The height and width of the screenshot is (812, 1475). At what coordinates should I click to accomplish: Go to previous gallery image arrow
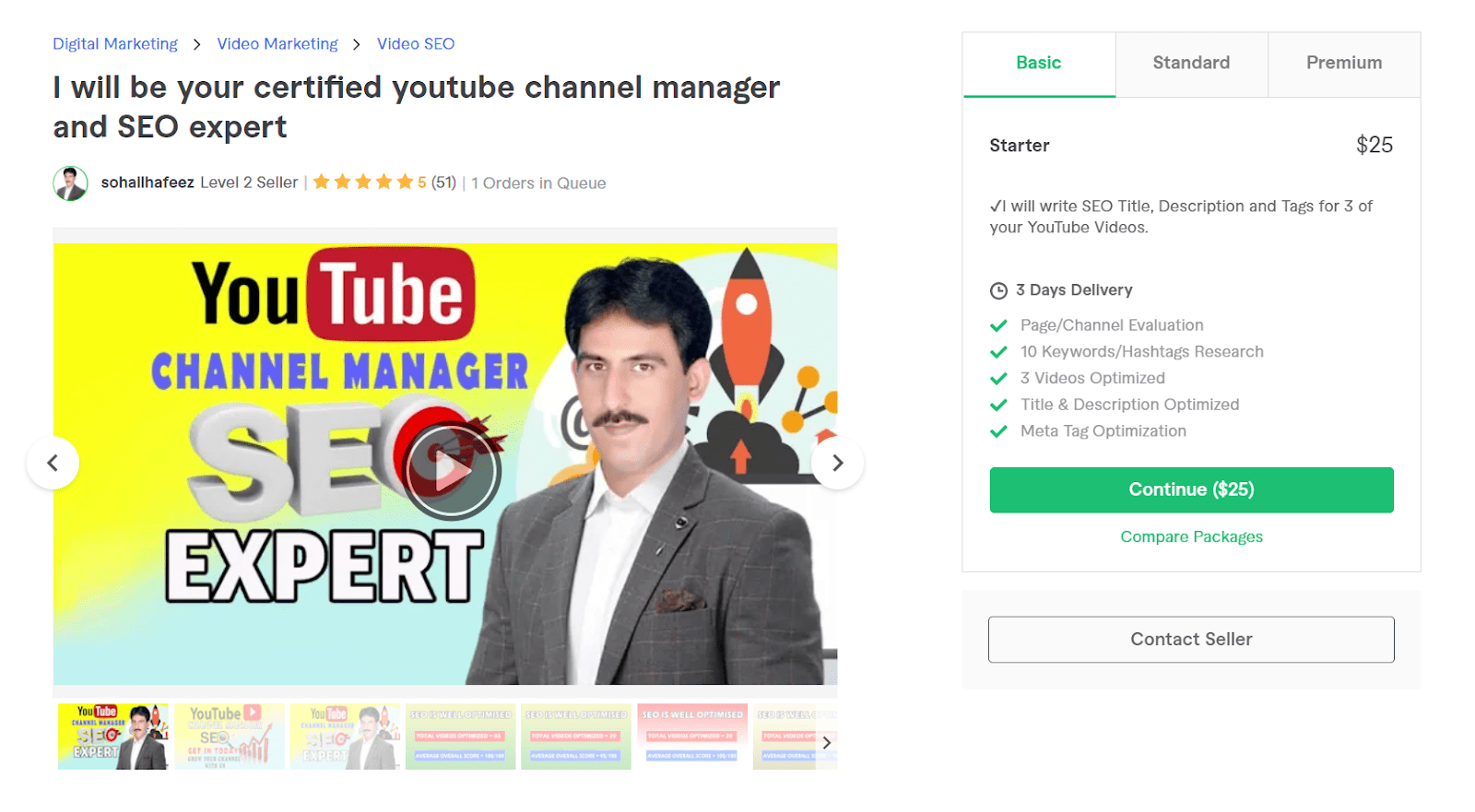tap(53, 463)
